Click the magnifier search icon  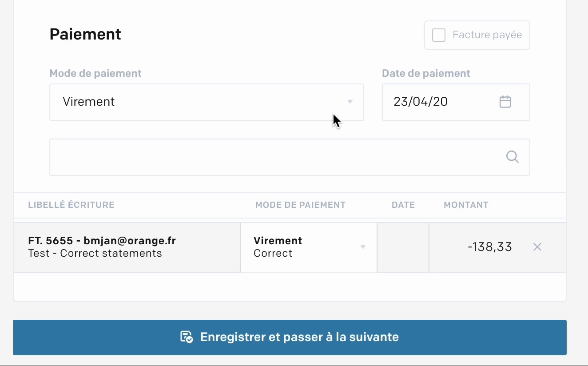point(512,157)
